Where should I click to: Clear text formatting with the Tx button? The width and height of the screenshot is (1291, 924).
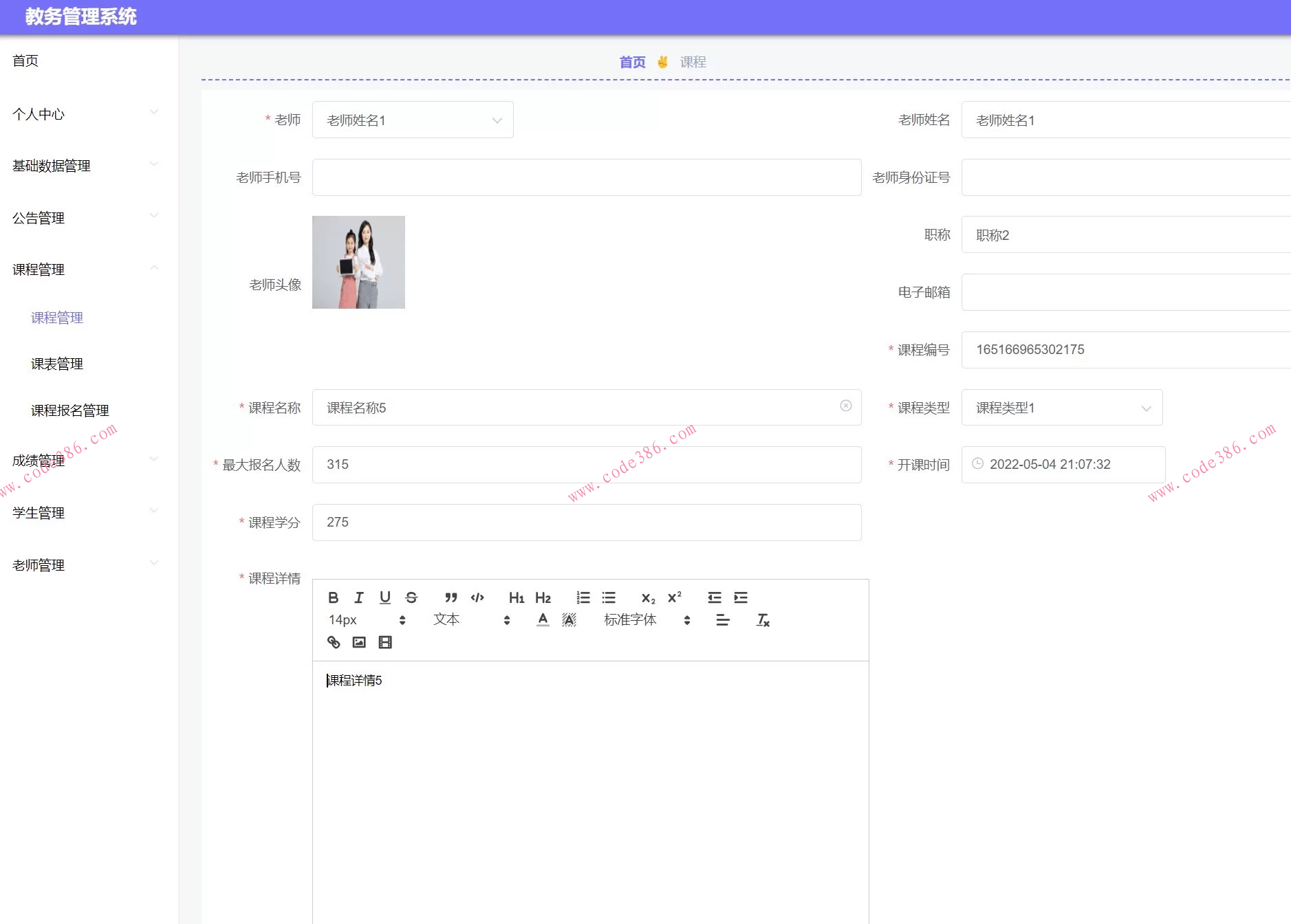(763, 619)
